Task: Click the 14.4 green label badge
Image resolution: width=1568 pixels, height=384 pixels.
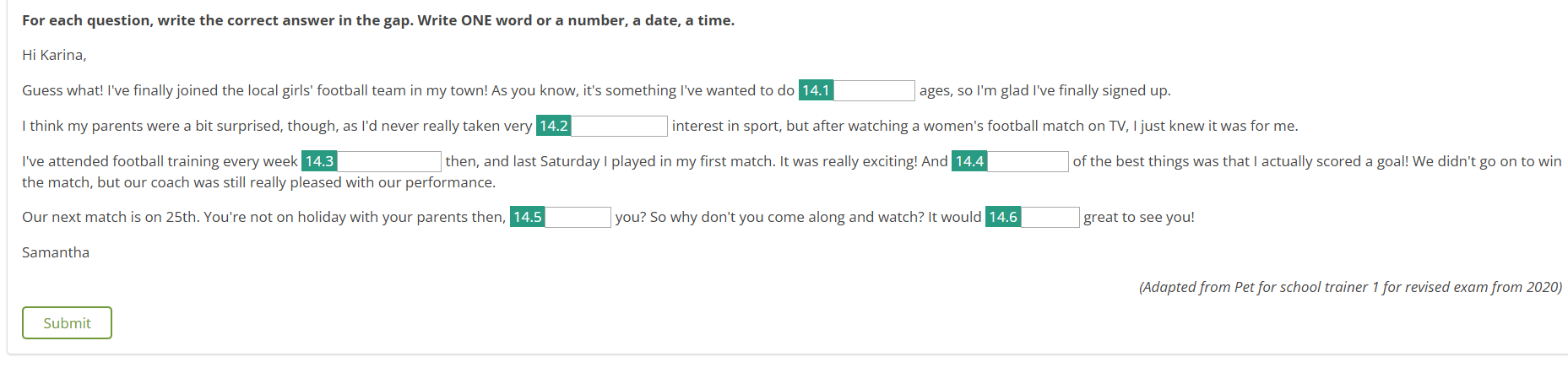Action: click(x=969, y=161)
